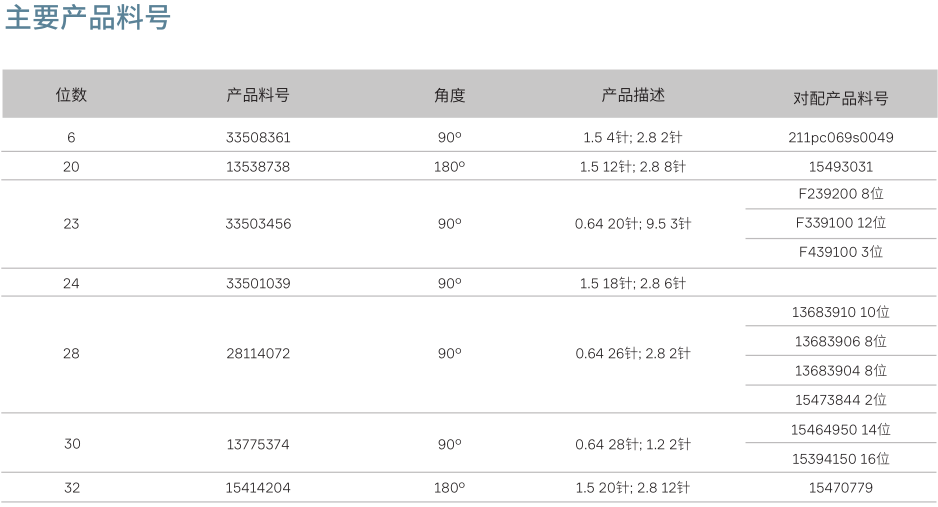The height and width of the screenshot is (507, 938).
Task: Click mating part 15470779
Action: [x=840, y=488]
